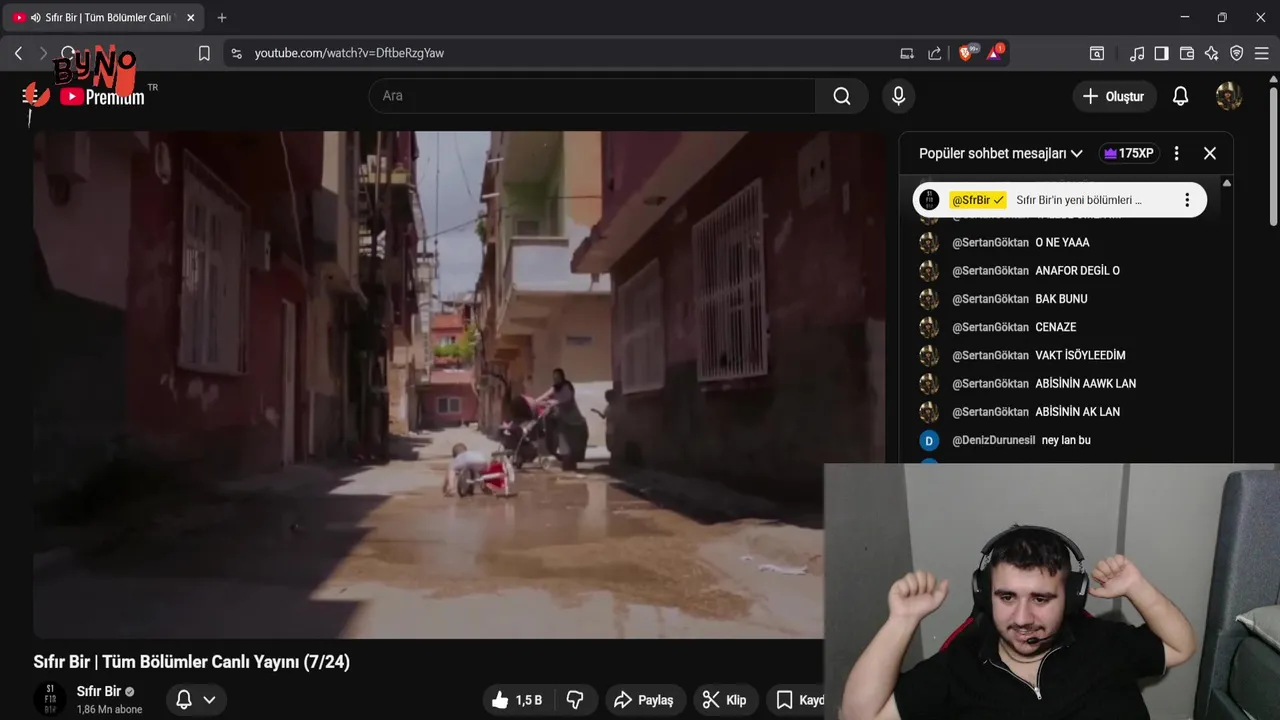
Task: Click the Oluştur create button
Action: pyautogui.click(x=1114, y=96)
